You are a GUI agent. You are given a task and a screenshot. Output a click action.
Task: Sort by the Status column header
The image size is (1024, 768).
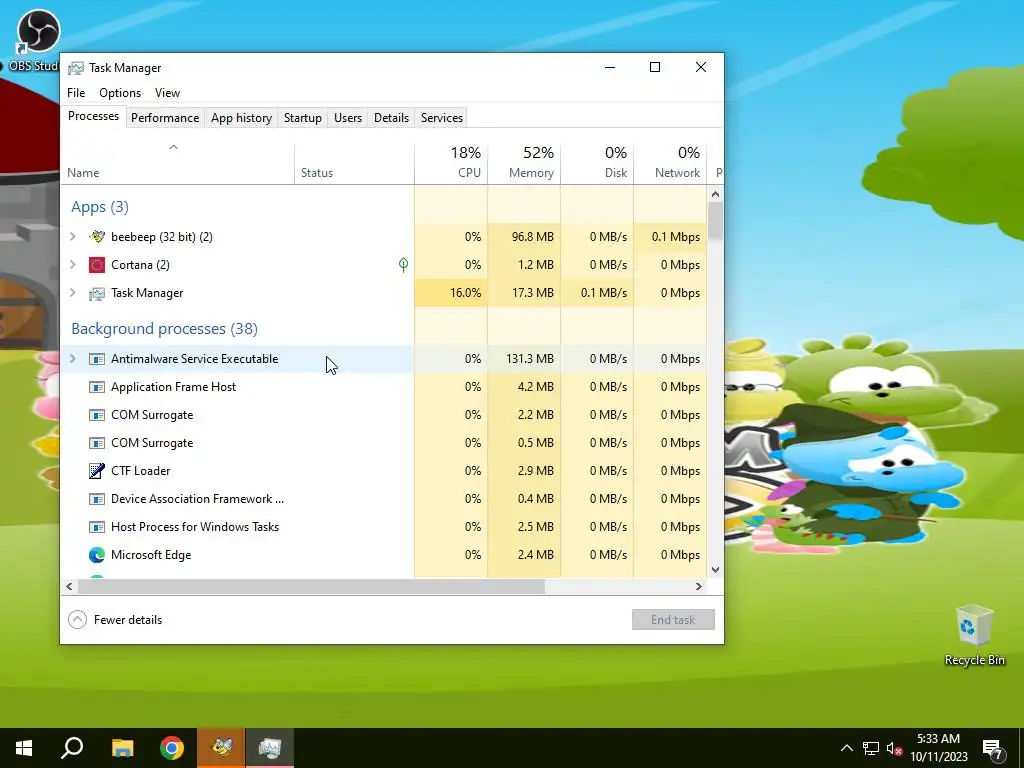click(354, 163)
